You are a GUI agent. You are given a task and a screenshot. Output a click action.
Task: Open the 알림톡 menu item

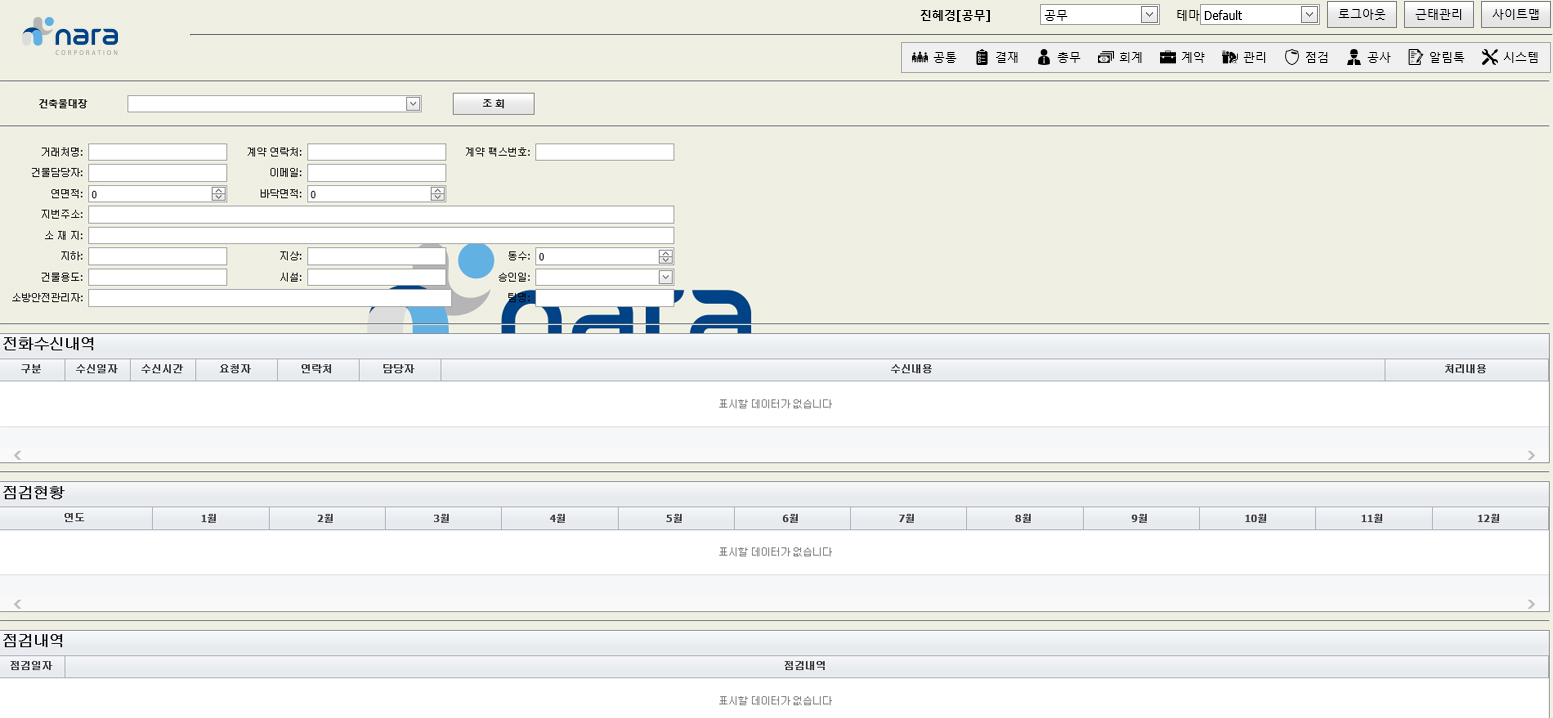pyautogui.click(x=1436, y=58)
